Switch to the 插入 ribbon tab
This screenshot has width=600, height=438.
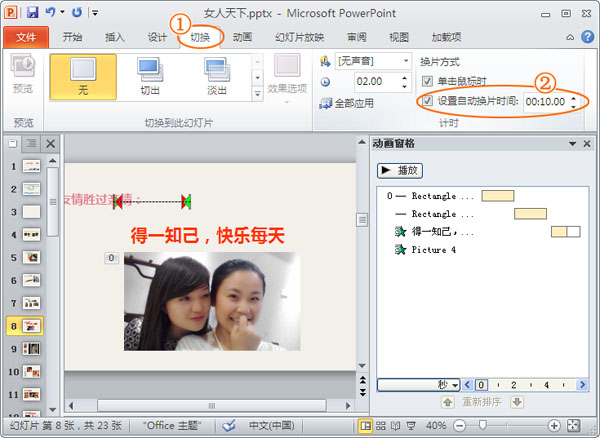[x=115, y=37]
